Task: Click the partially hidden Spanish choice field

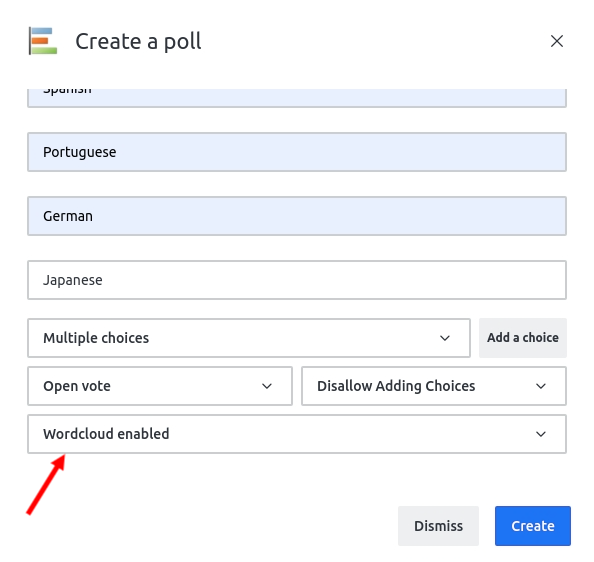Action: click(x=297, y=98)
